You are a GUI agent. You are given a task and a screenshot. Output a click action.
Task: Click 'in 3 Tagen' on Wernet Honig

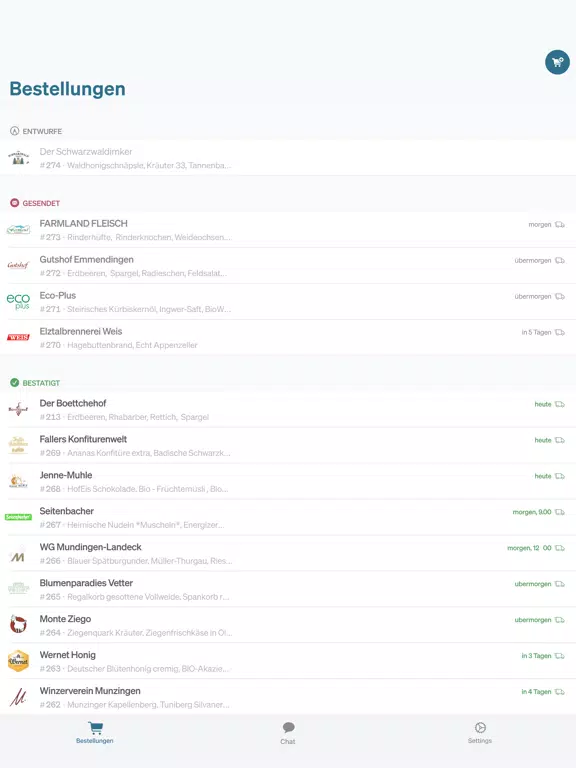click(536, 656)
